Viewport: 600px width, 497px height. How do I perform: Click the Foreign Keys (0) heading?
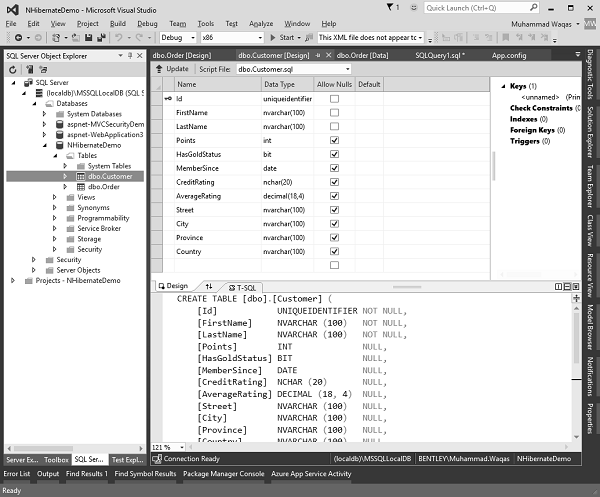coord(537,130)
